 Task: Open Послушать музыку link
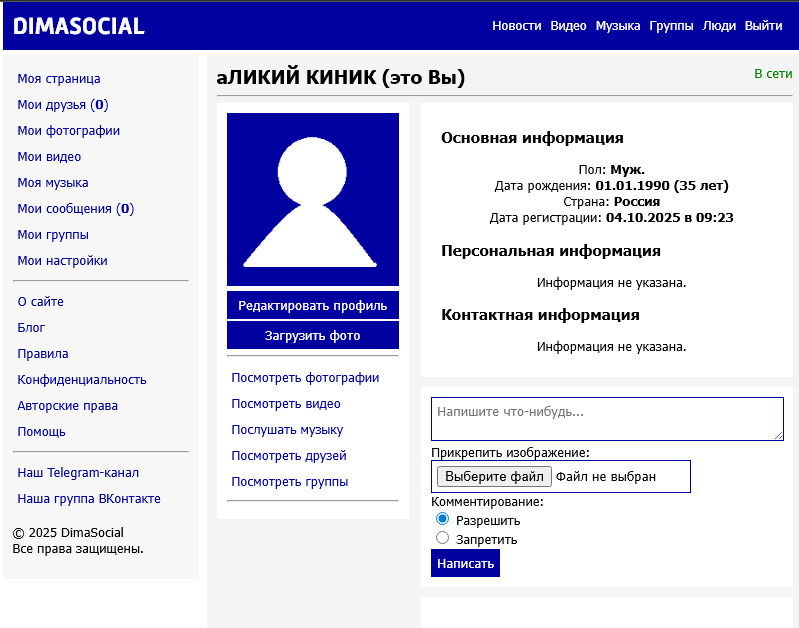pos(287,430)
